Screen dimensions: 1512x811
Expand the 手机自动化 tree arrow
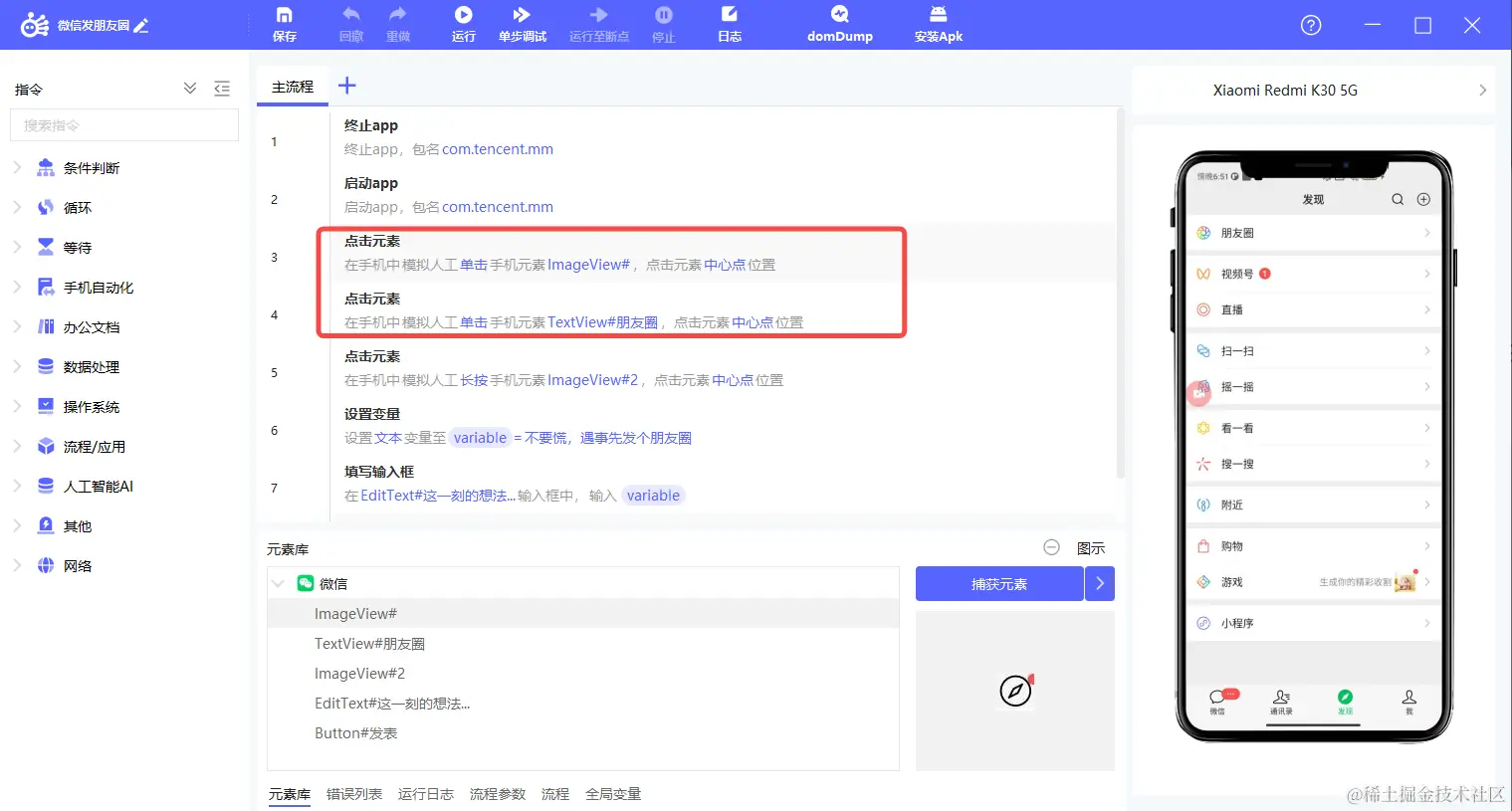pyautogui.click(x=17, y=288)
